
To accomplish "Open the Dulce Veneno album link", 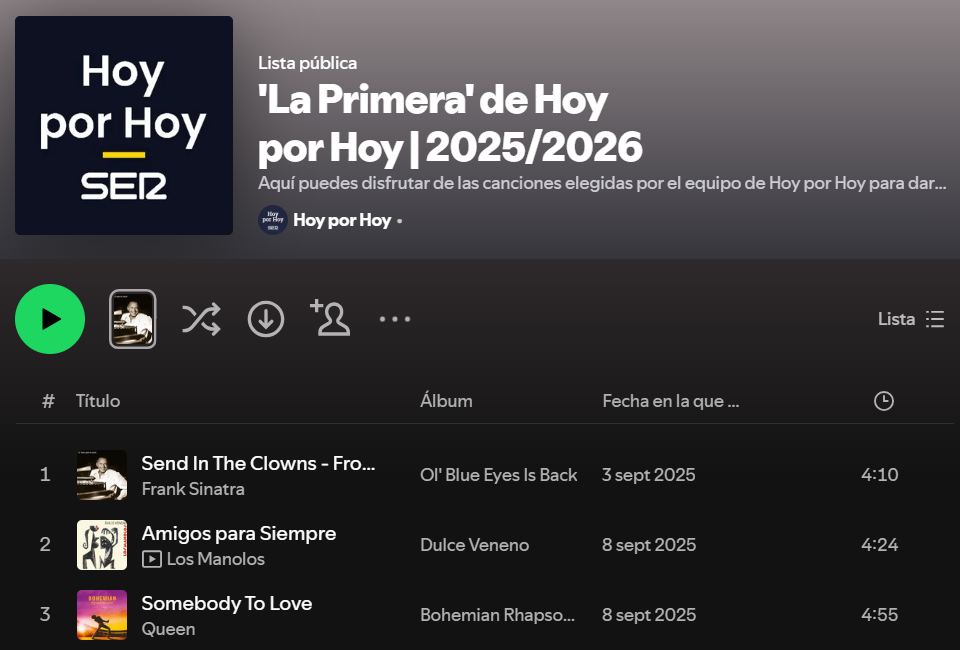I will (x=474, y=545).
